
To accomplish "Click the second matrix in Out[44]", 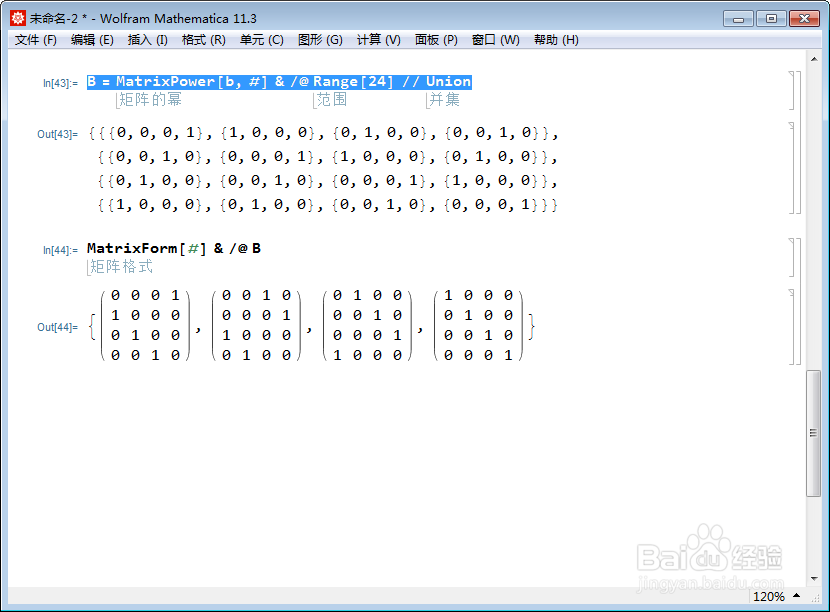I will [x=257, y=325].
